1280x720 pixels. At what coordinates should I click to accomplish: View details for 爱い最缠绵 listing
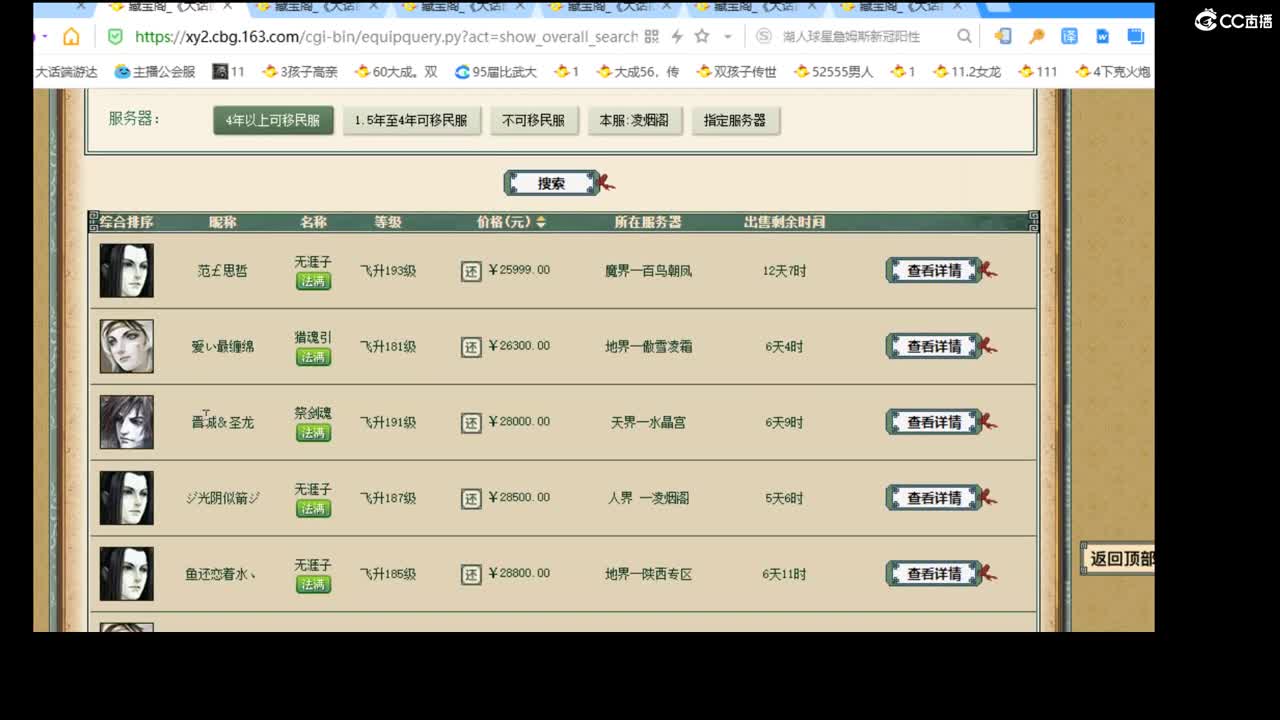934,347
